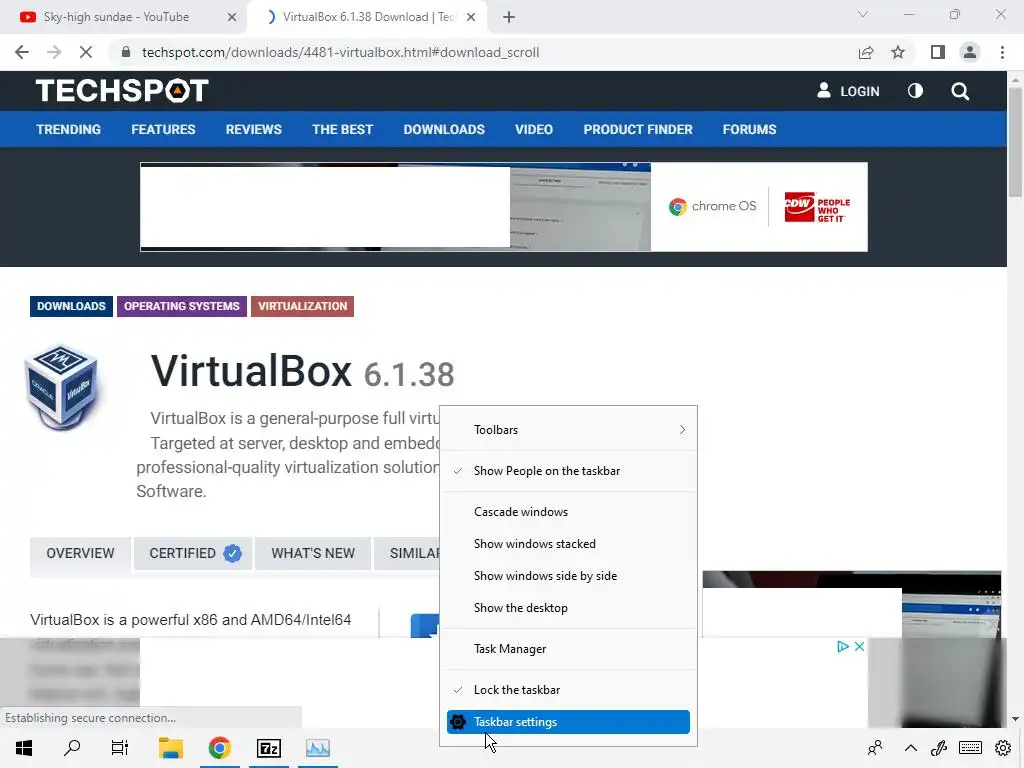Close the YouTube tab
Viewport: 1024px width, 768px height.
(x=232, y=17)
